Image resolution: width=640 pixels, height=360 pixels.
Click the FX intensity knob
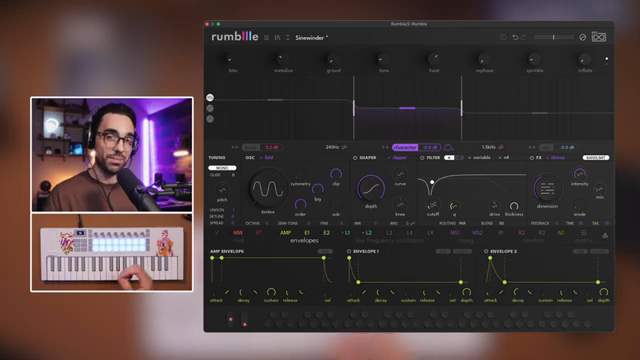(579, 174)
